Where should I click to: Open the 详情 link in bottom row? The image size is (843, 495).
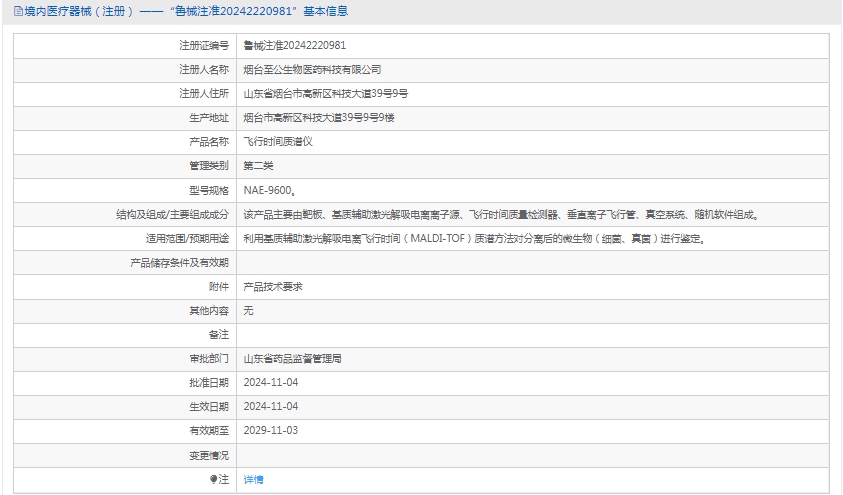253,479
